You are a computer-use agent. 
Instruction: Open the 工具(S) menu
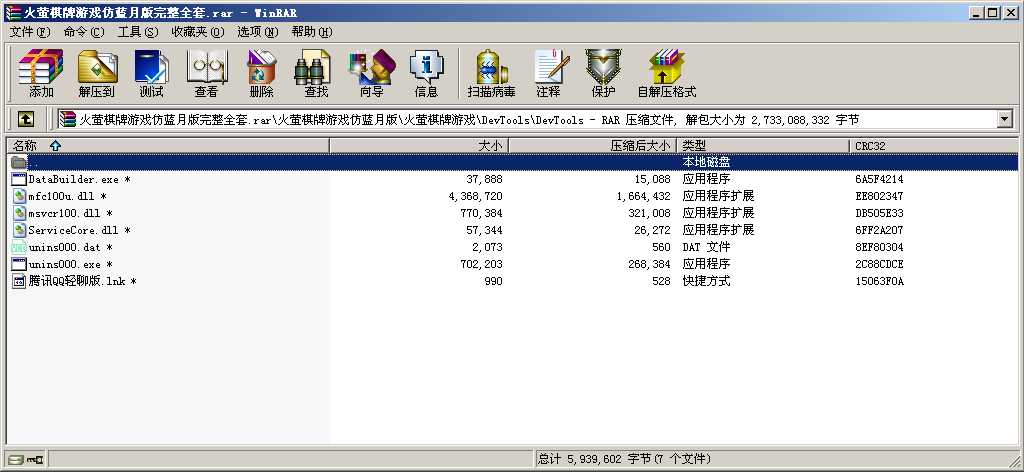[138, 31]
